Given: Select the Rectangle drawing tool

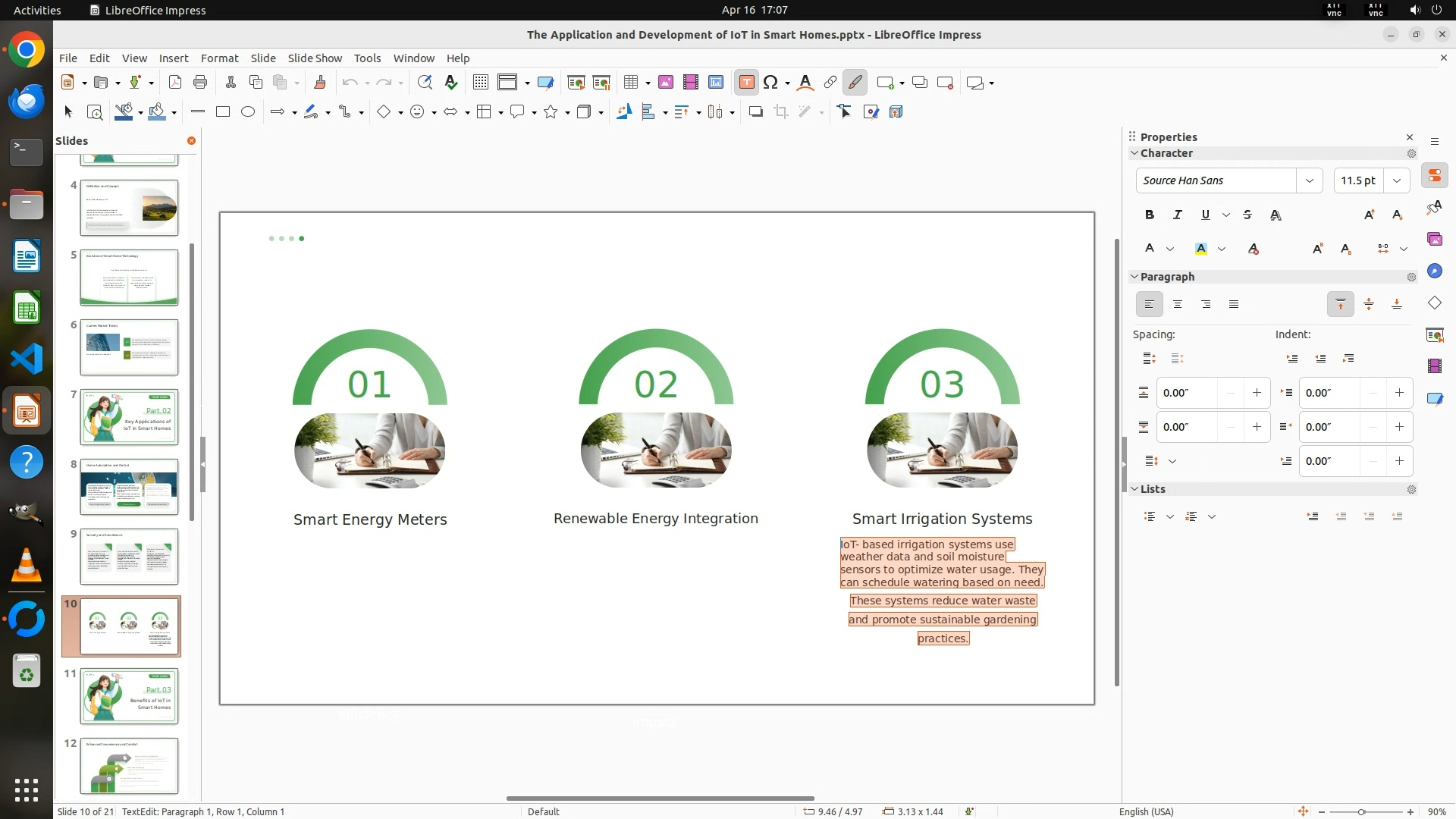Looking at the screenshot, I should [223, 112].
